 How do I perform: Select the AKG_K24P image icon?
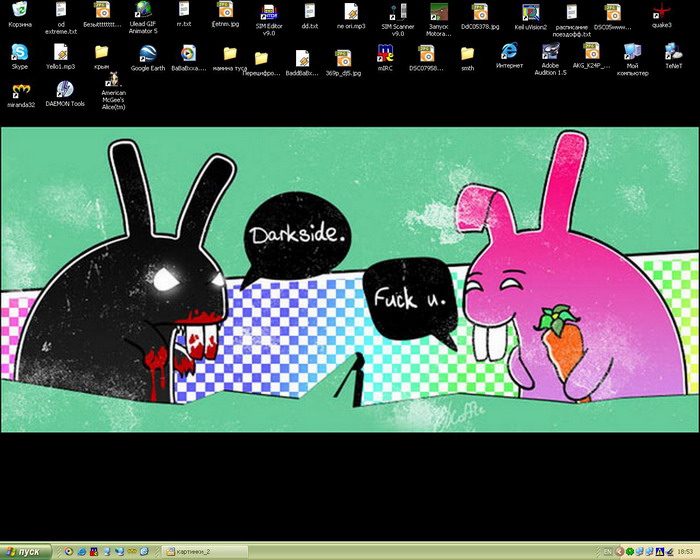[x=592, y=56]
